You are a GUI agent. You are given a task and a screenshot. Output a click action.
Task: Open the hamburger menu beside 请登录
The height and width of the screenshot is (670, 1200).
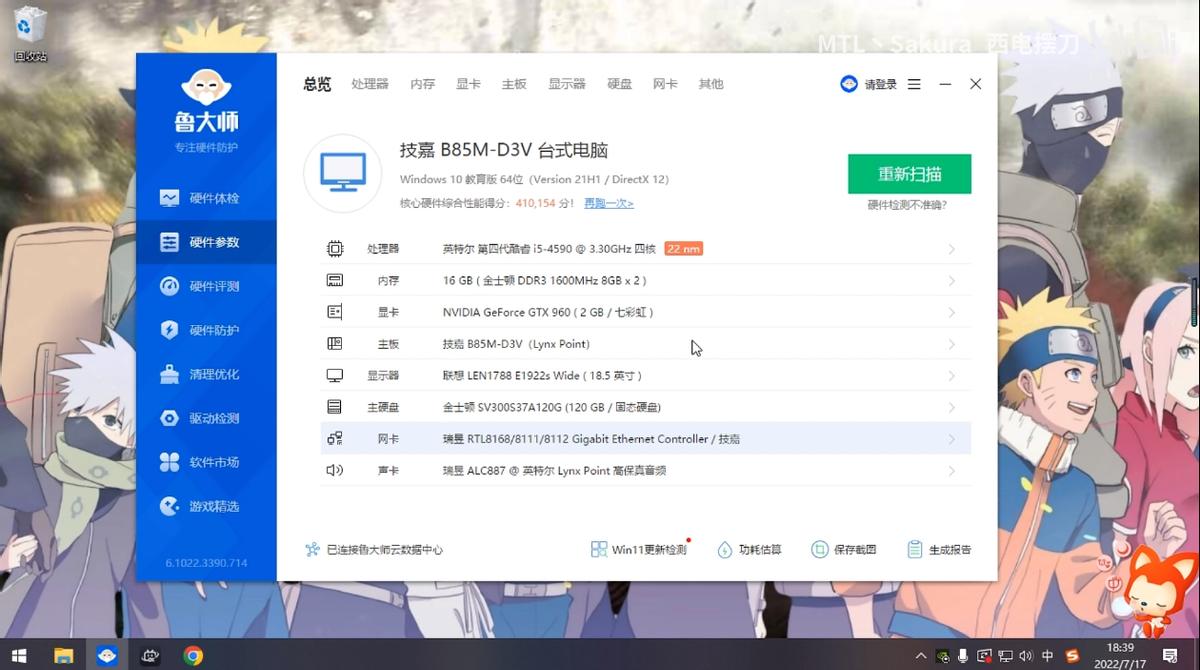coord(914,84)
